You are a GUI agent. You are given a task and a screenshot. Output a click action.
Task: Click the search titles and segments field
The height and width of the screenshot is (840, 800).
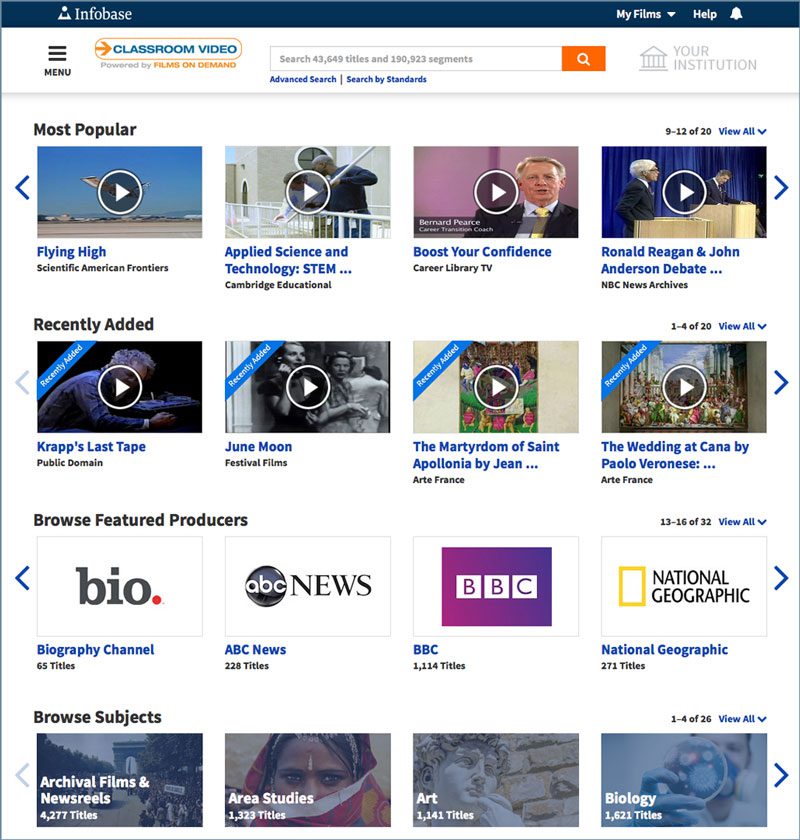click(416, 58)
